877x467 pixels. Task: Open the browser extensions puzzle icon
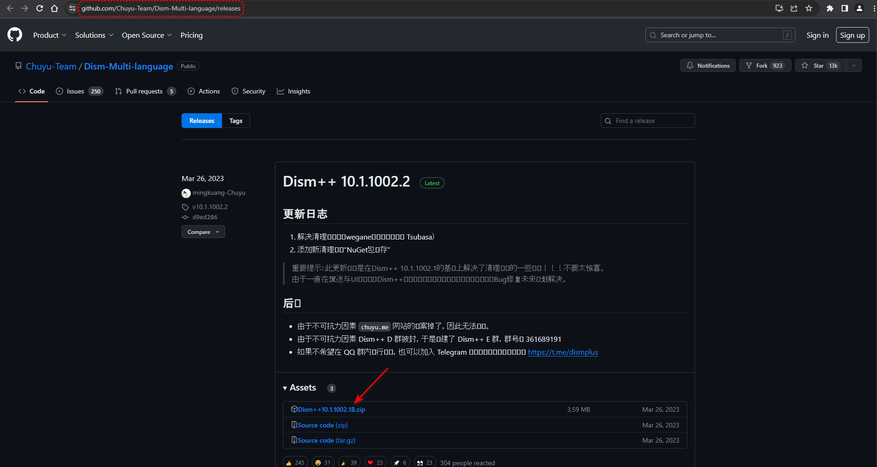(x=830, y=8)
